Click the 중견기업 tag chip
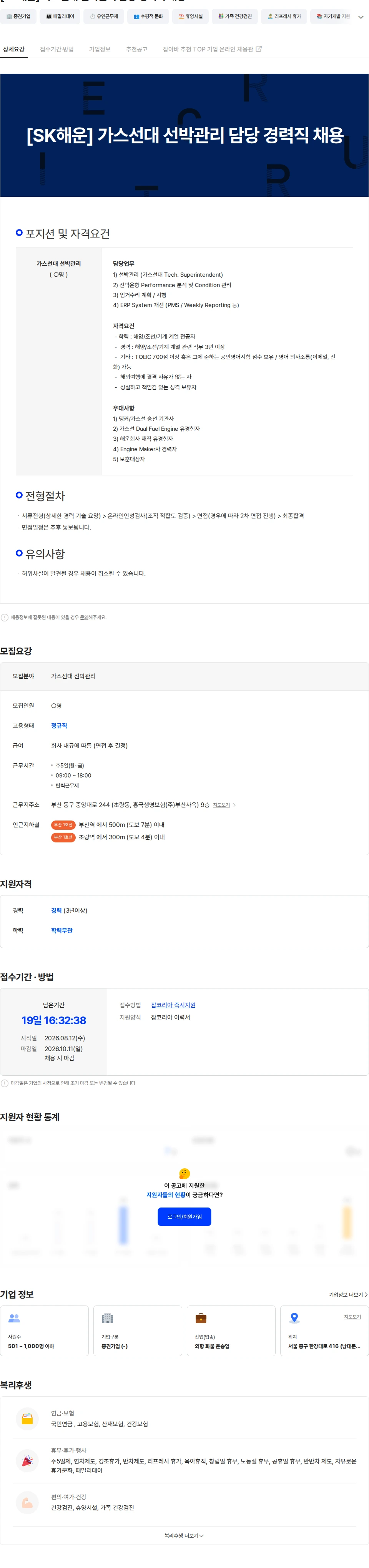Viewport: 369px width, 1568px height. 18,17
